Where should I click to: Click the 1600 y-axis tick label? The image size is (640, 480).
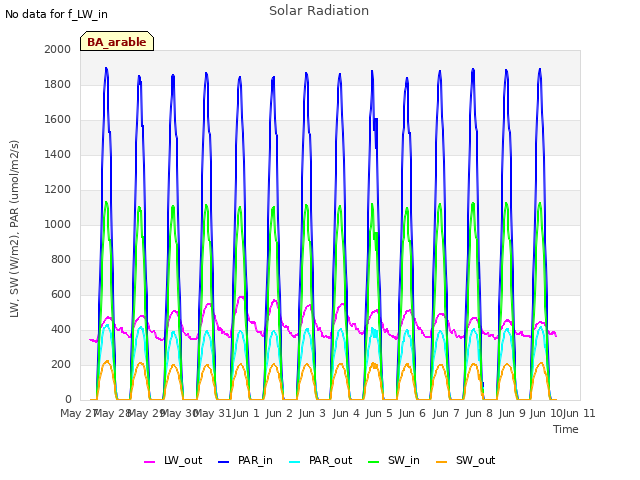point(58,120)
